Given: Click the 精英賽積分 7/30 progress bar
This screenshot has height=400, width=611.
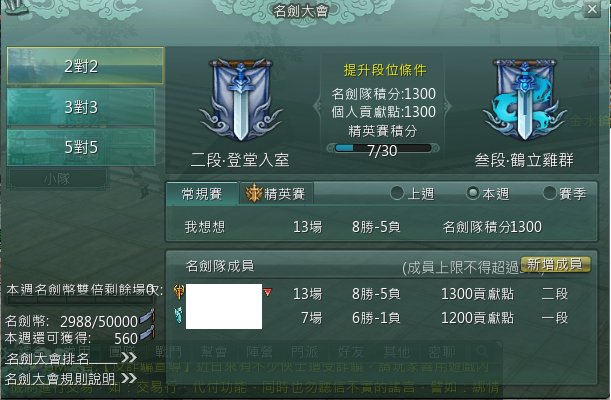Looking at the screenshot, I should [383, 148].
